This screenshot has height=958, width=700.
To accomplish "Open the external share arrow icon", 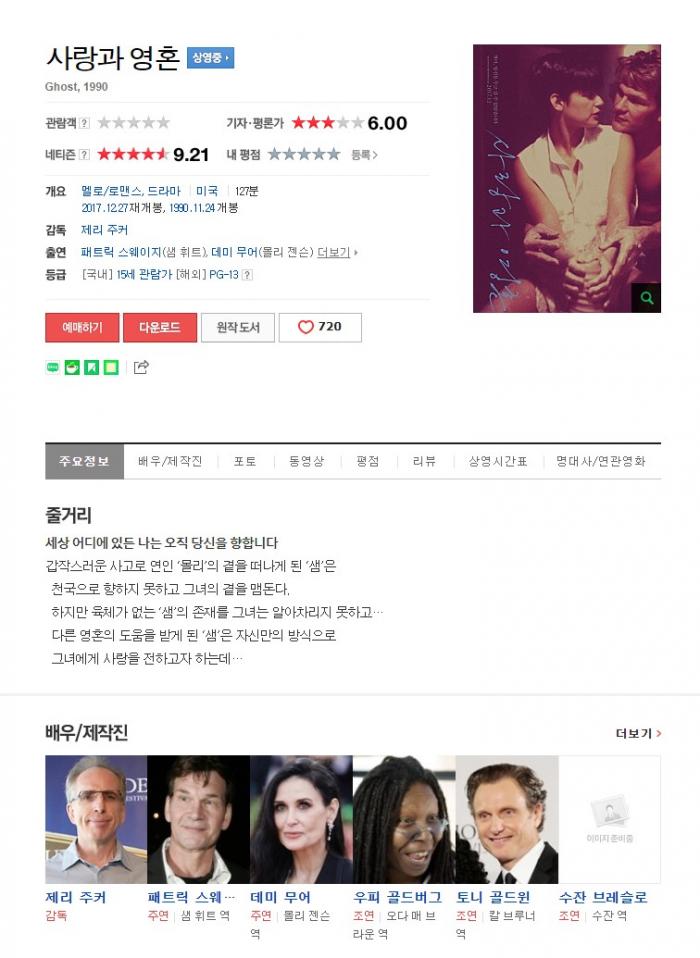I will tap(141, 367).
